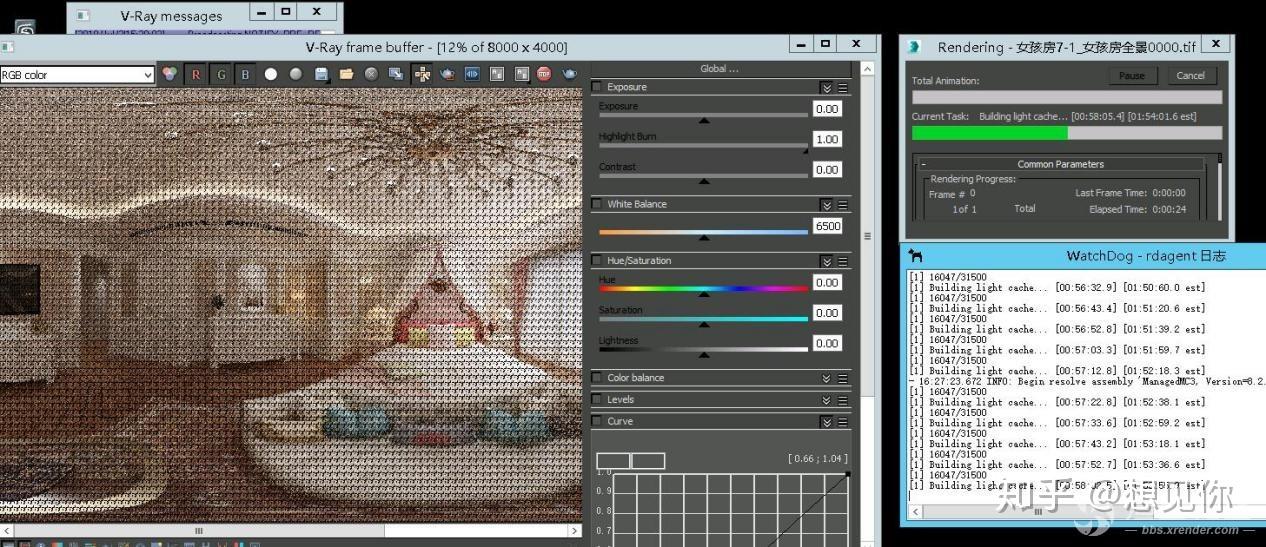The width and height of the screenshot is (1266, 547).
Task: Toggle the blue channel B button
Action: pyautogui.click(x=246, y=74)
